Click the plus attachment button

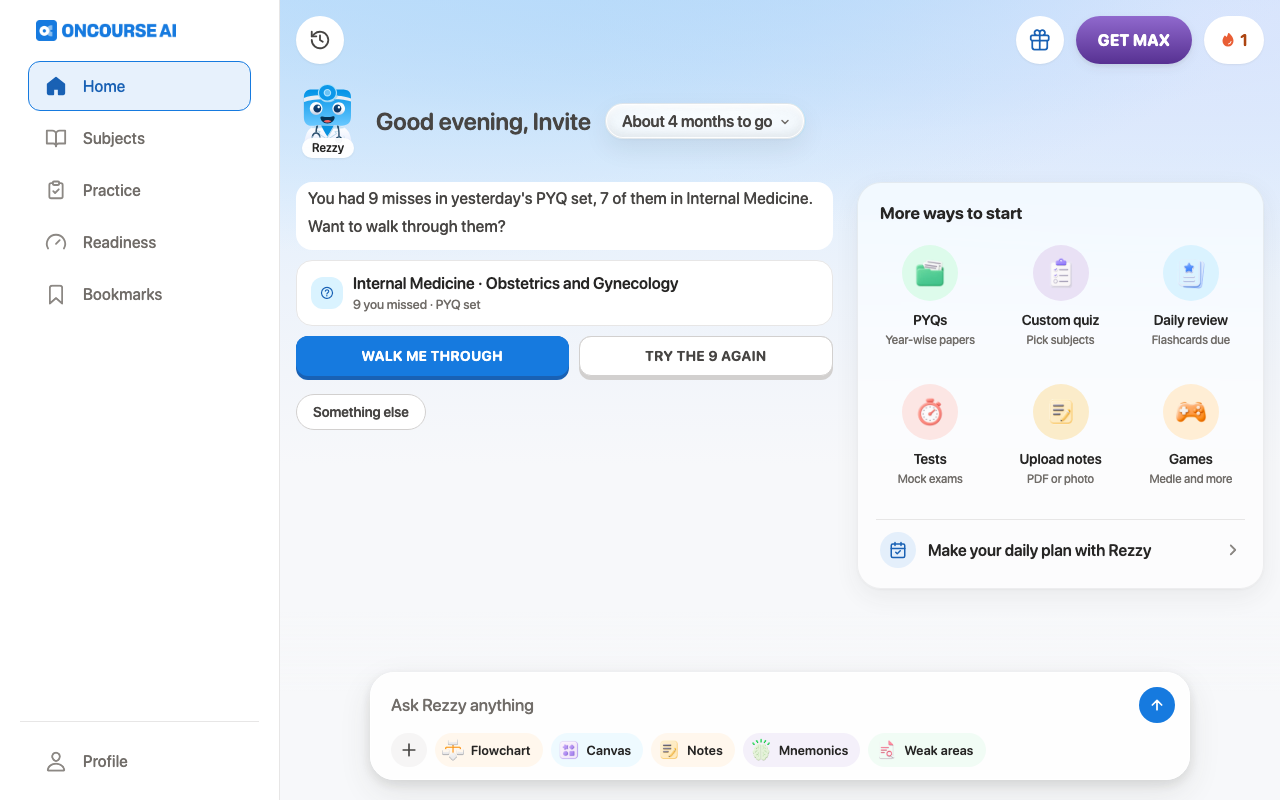tap(409, 750)
